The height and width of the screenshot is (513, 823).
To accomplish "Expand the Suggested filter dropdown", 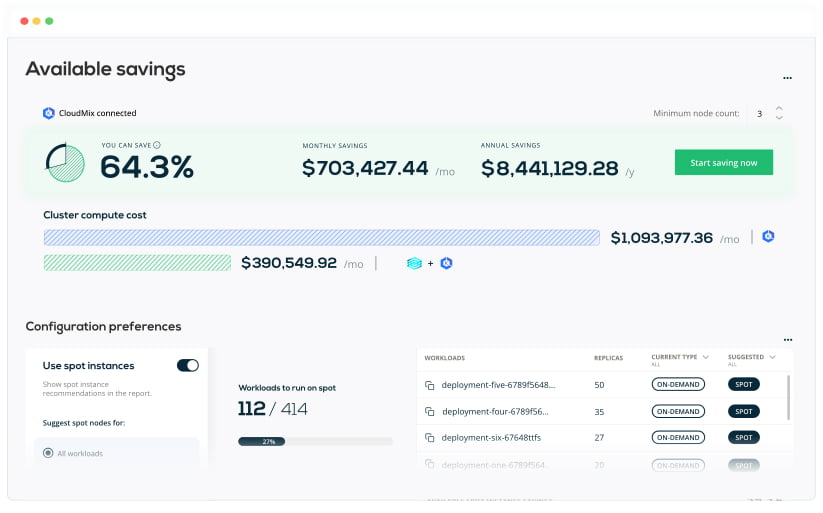I will tap(774, 357).
